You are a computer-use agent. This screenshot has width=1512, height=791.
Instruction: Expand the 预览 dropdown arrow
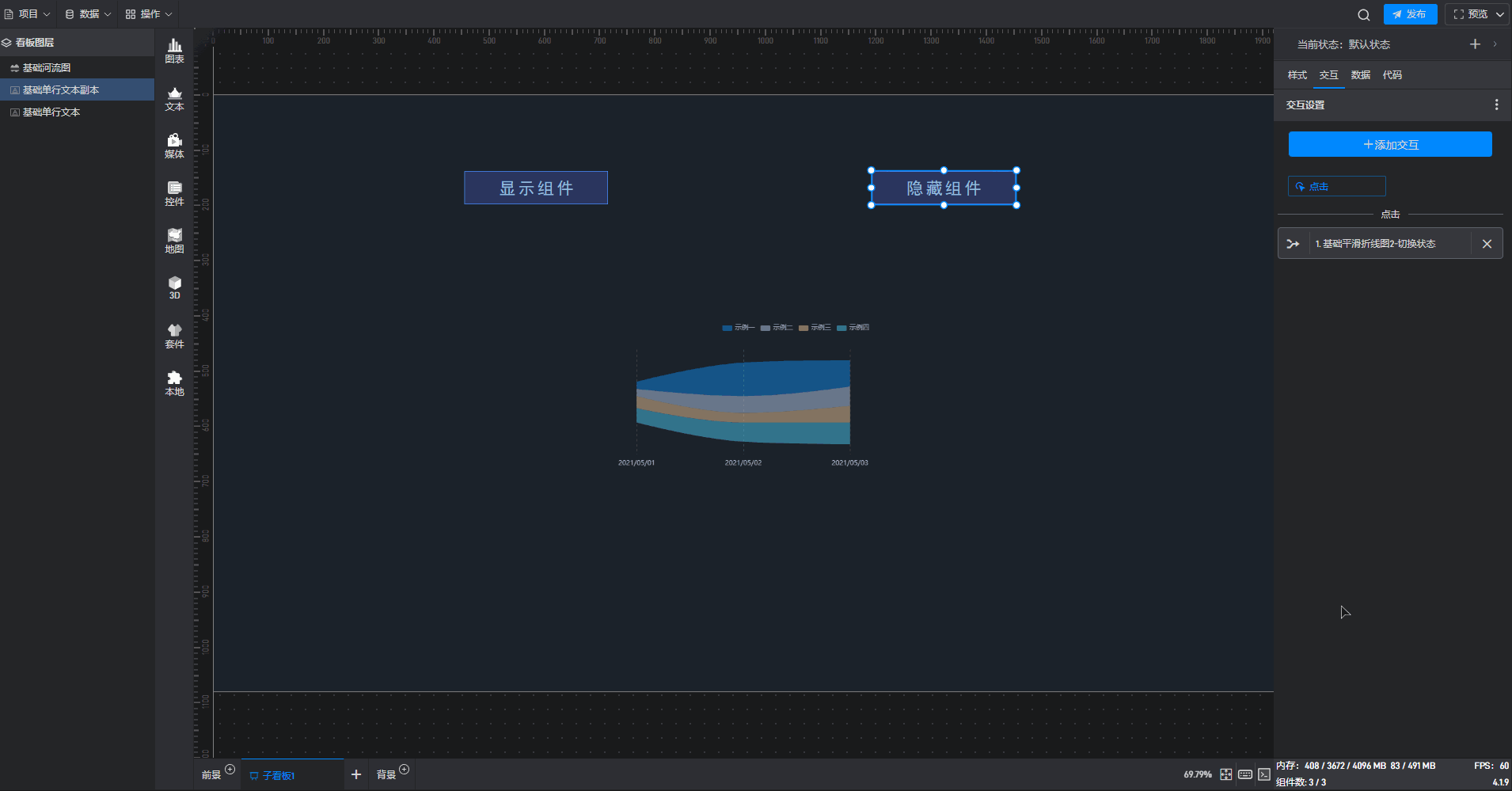pyautogui.click(x=1499, y=14)
